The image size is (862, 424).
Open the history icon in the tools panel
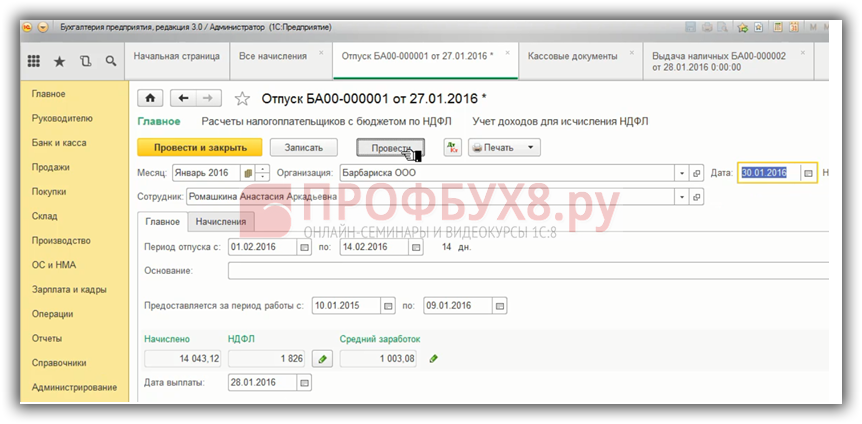[x=85, y=61]
